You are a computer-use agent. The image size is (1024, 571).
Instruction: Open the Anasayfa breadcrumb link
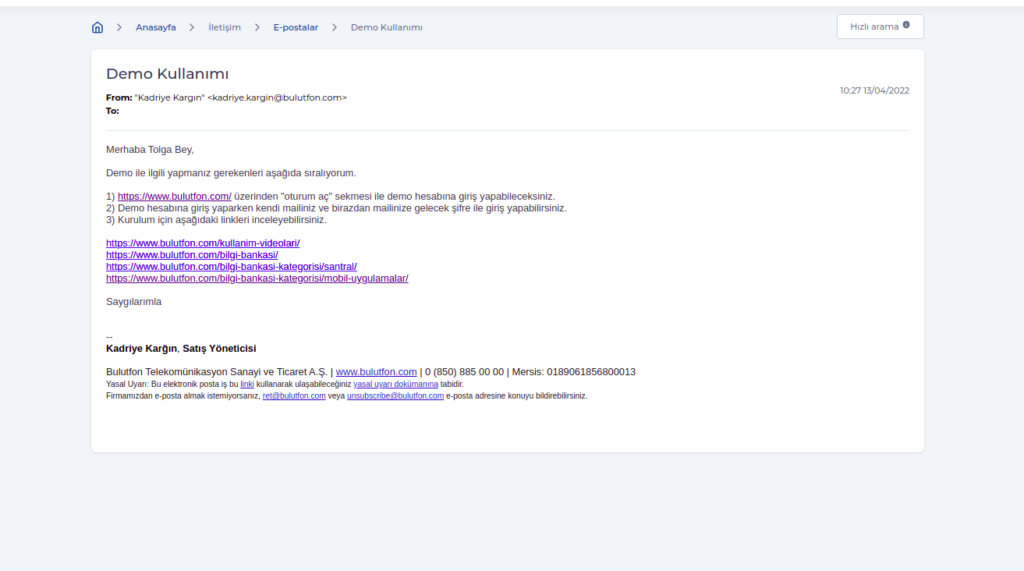coord(155,27)
